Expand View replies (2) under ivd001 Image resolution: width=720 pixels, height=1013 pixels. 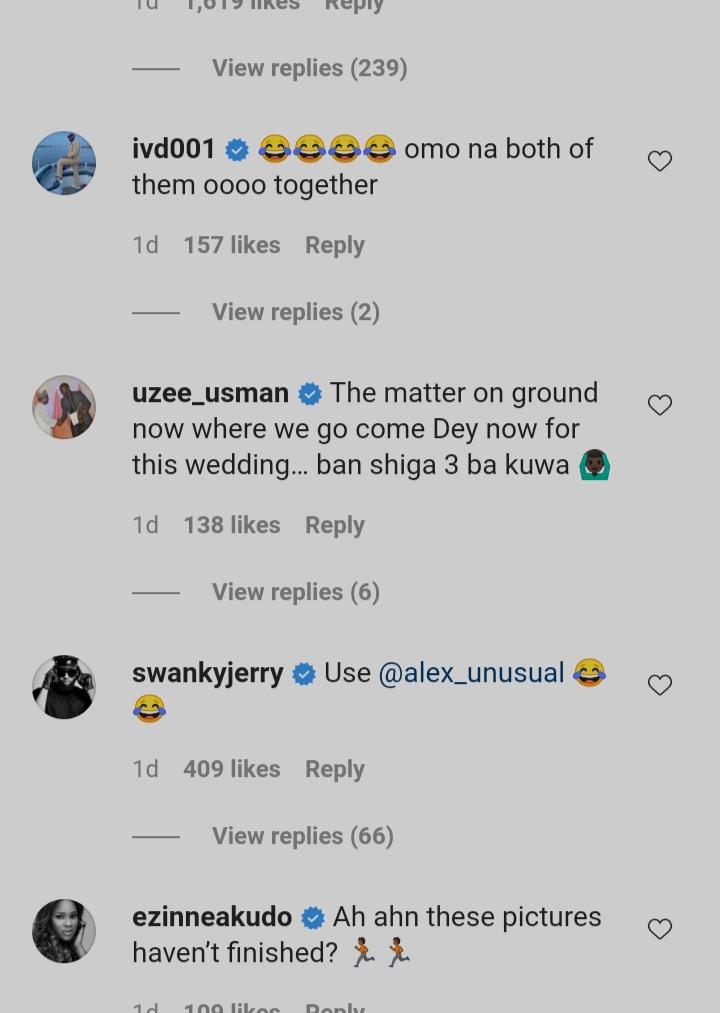tap(295, 312)
